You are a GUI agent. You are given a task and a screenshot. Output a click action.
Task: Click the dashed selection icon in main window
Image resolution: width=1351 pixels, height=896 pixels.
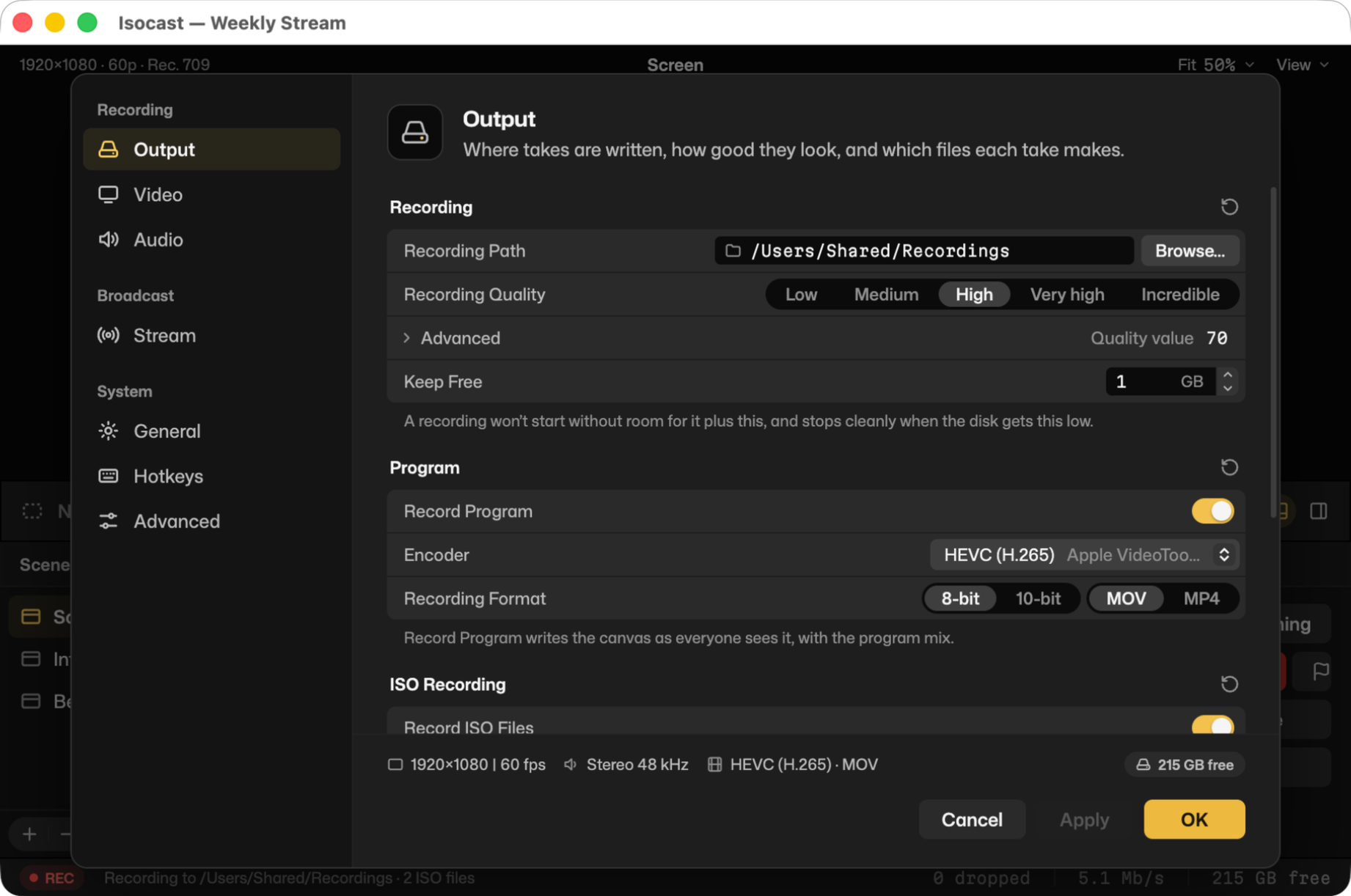coord(32,511)
